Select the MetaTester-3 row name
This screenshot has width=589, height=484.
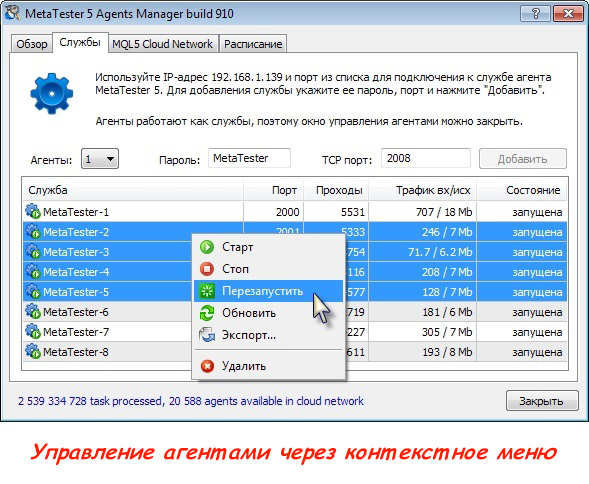(x=76, y=252)
